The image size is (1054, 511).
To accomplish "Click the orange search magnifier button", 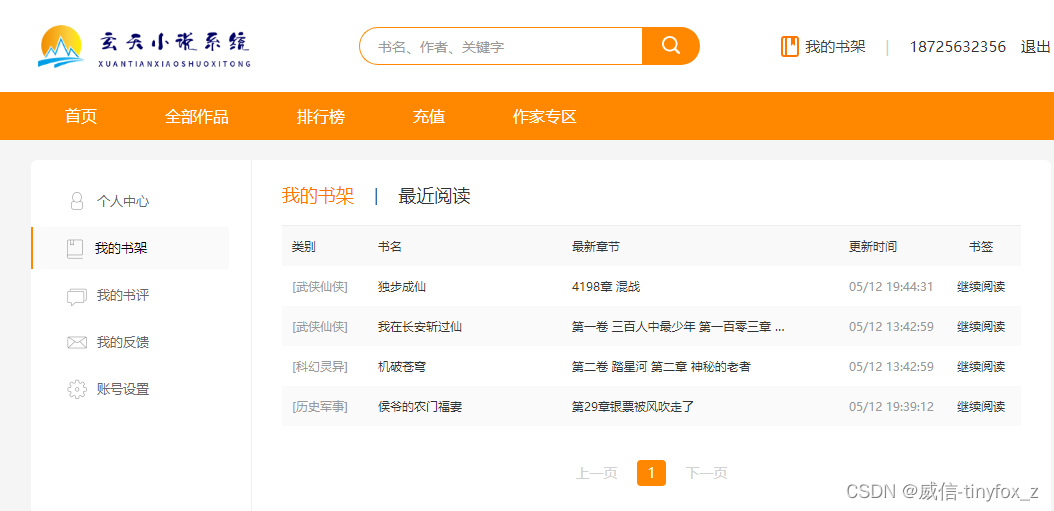I will pos(671,46).
